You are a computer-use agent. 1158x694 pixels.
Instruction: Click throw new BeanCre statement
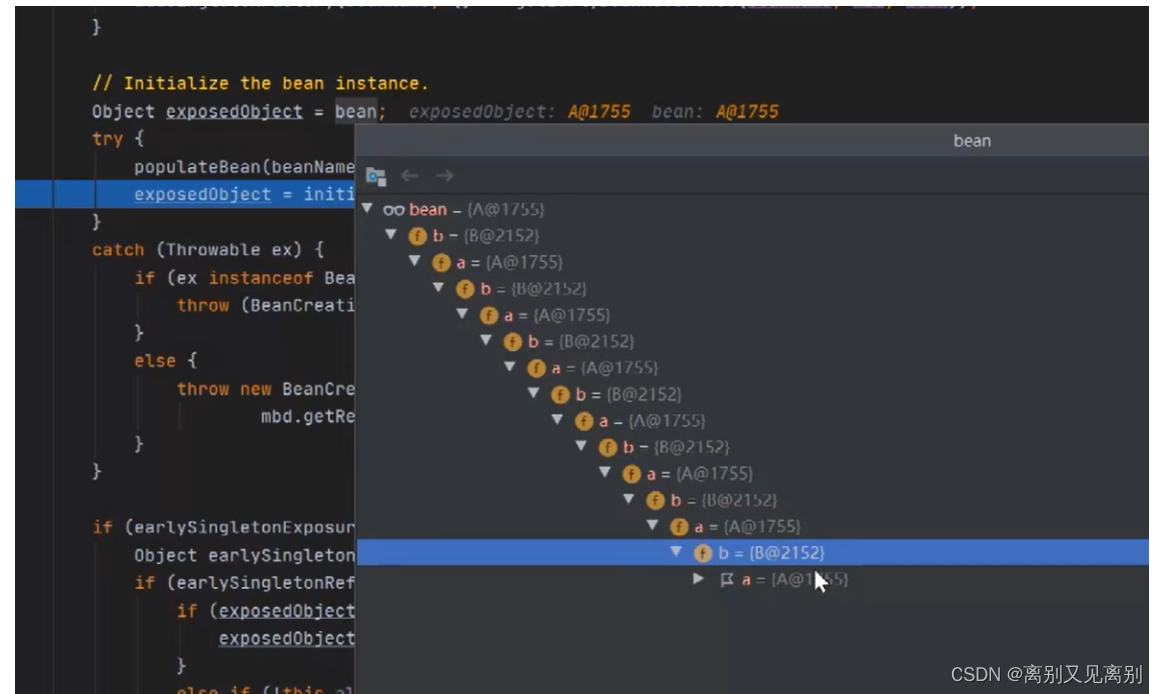265,389
